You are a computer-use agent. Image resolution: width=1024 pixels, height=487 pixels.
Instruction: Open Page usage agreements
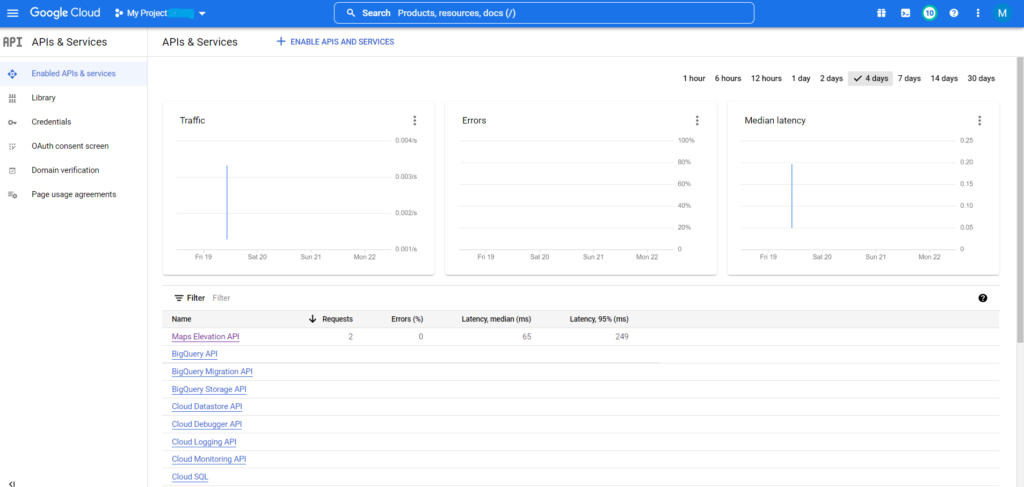[73, 195]
